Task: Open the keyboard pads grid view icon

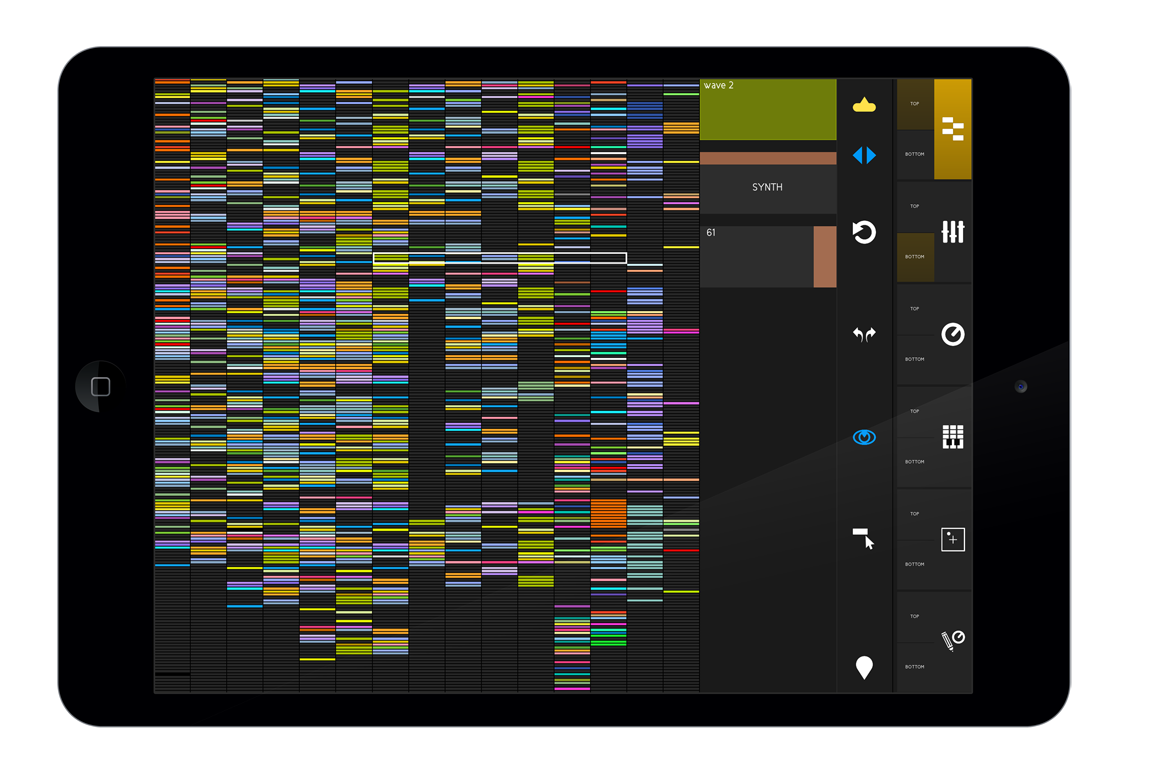Action: click(953, 437)
